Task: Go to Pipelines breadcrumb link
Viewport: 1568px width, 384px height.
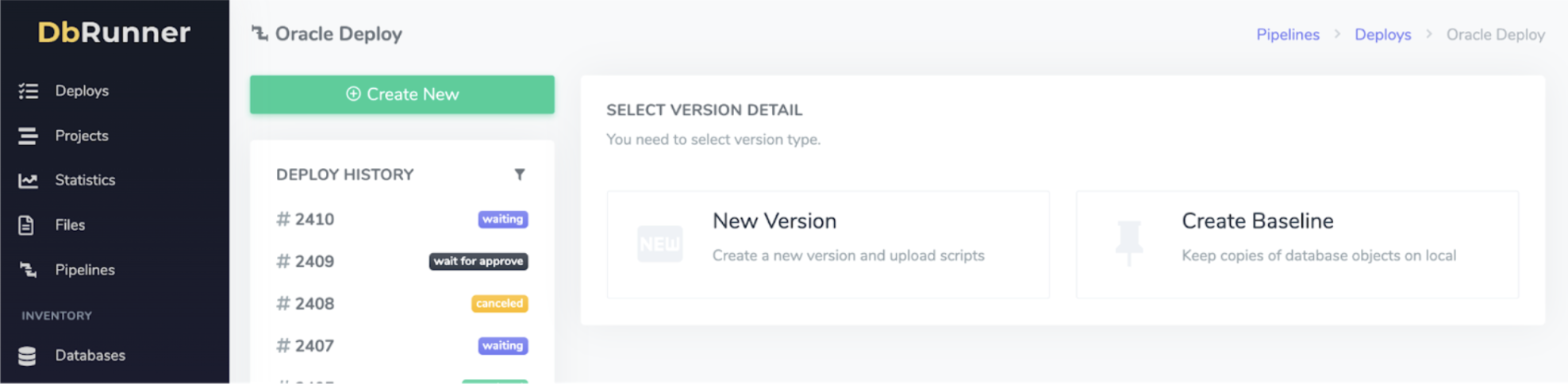Action: click(x=1287, y=35)
